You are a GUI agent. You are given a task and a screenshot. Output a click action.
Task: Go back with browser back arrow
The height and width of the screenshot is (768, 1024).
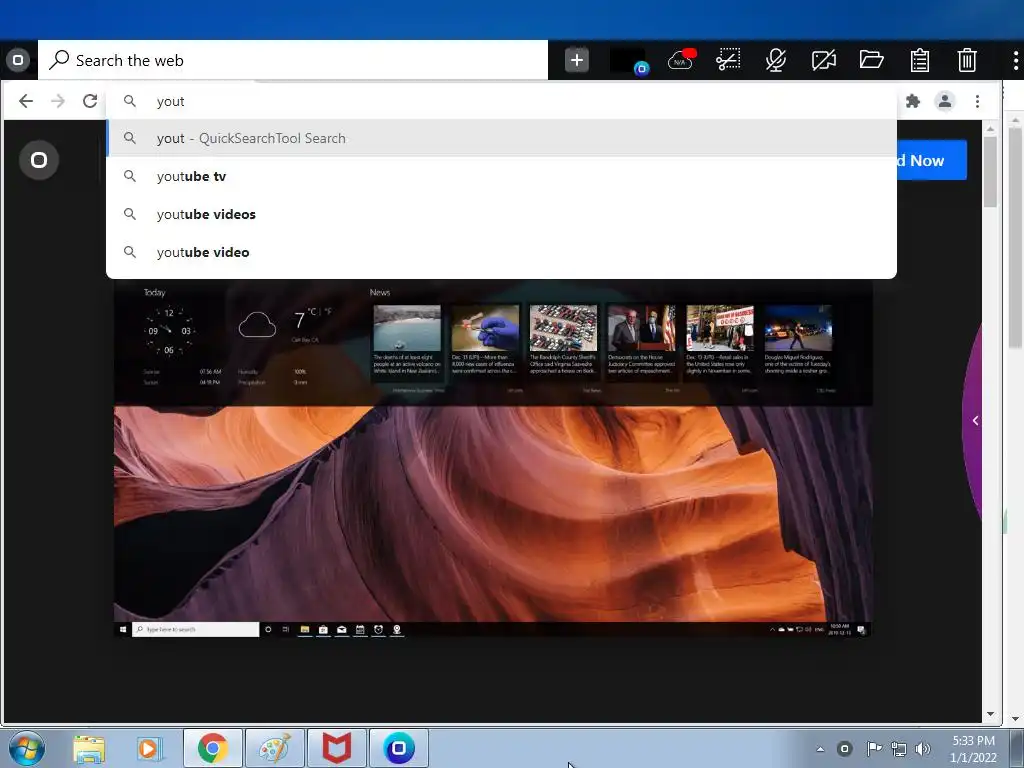pyautogui.click(x=25, y=101)
